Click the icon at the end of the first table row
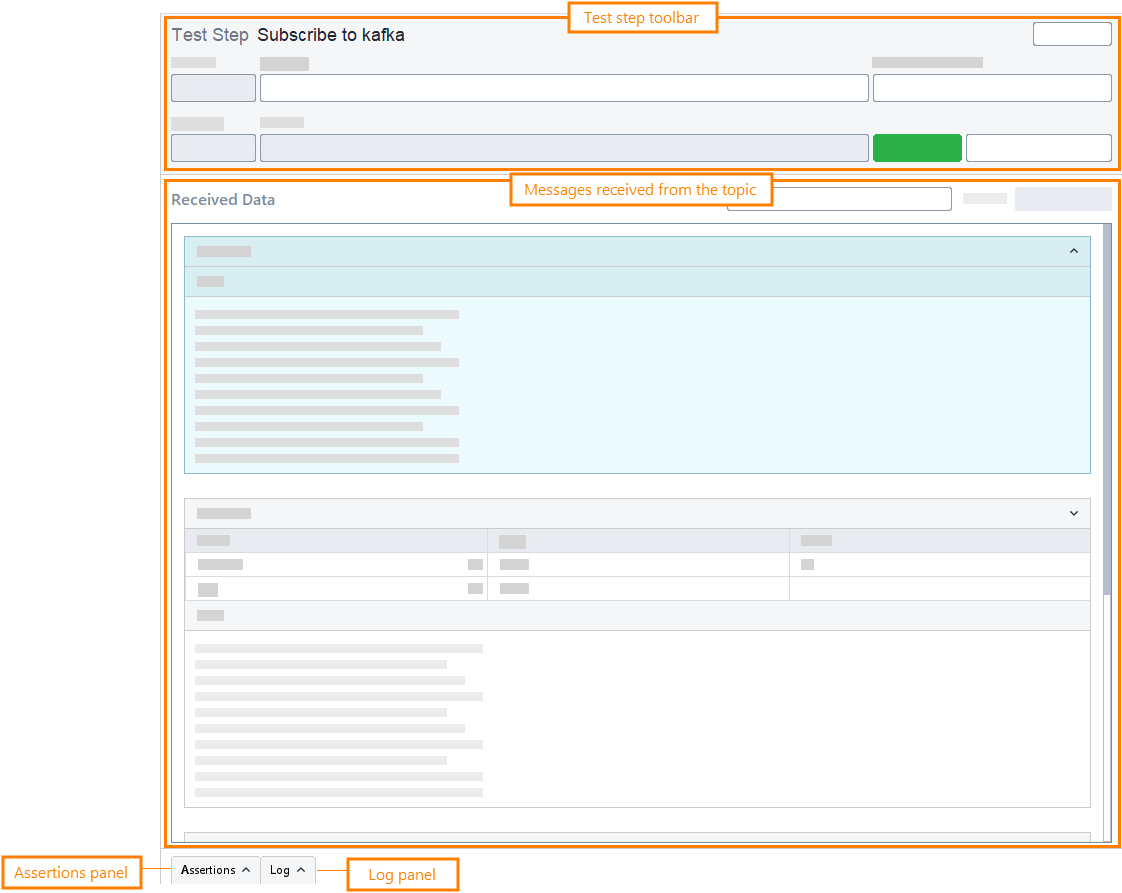The image size is (1122, 893). point(474,564)
